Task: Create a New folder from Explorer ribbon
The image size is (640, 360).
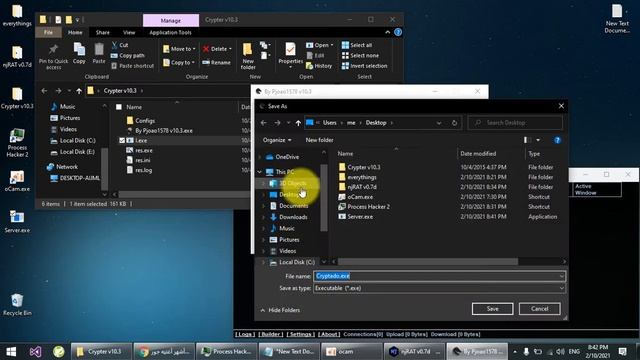Action: coord(248,56)
